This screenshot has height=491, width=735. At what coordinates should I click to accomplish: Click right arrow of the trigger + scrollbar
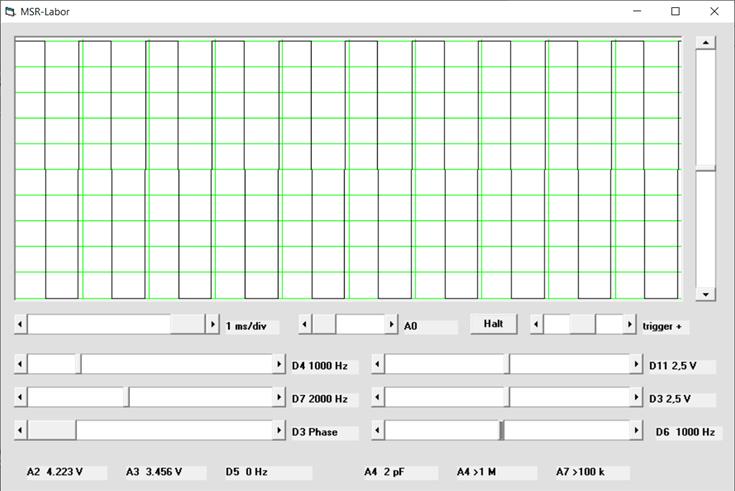pos(629,325)
